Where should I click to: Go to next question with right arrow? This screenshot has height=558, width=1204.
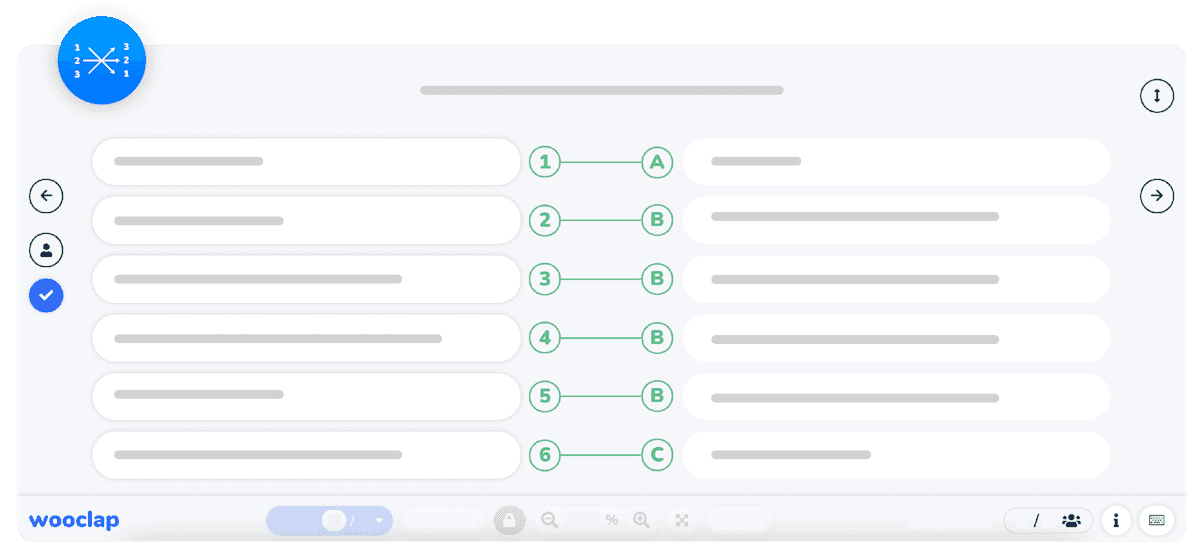(1157, 196)
